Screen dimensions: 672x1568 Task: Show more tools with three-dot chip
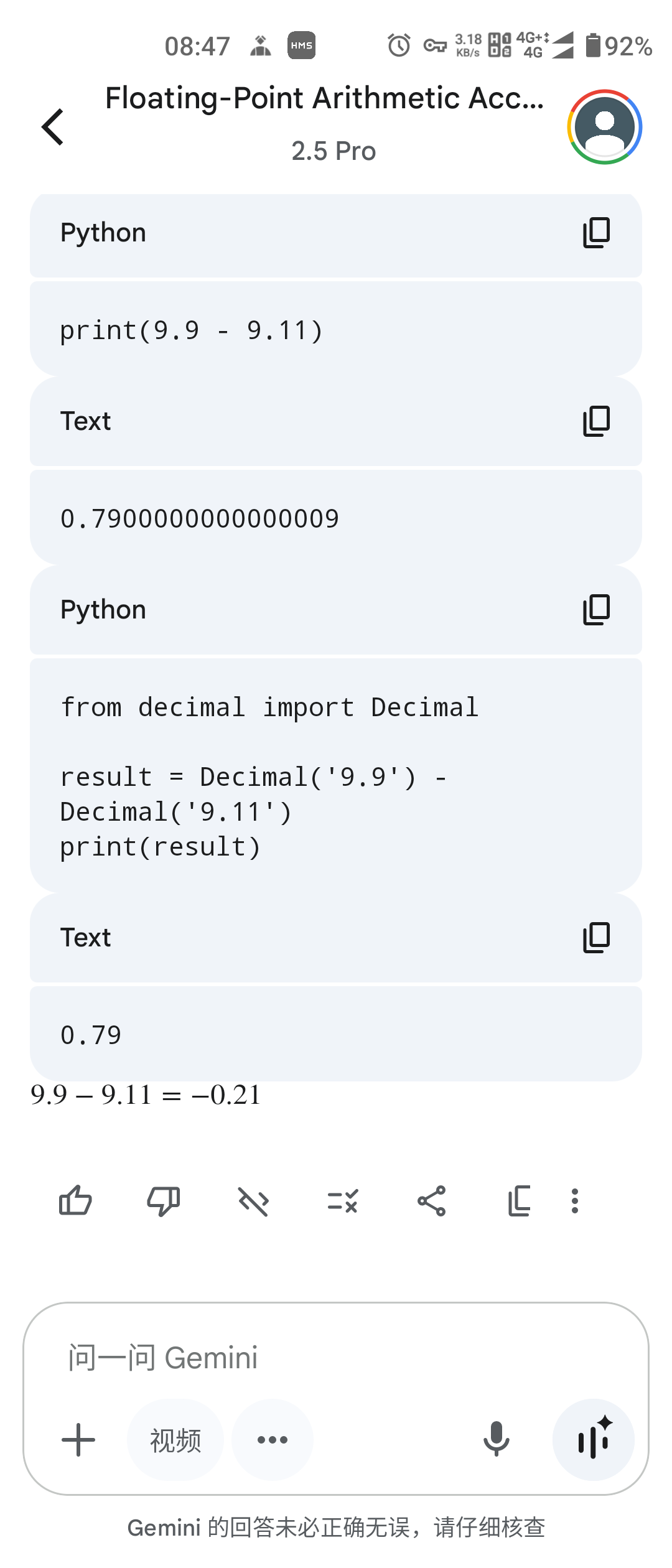click(273, 1439)
